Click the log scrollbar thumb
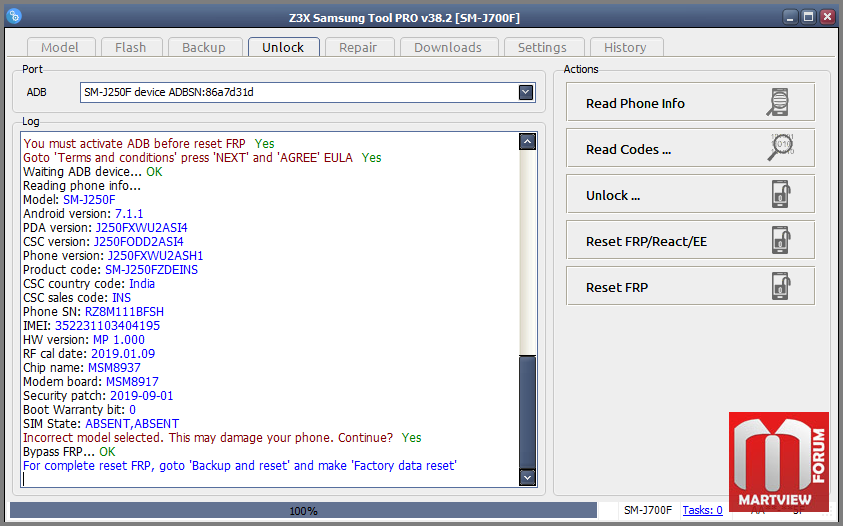 pos(527,411)
